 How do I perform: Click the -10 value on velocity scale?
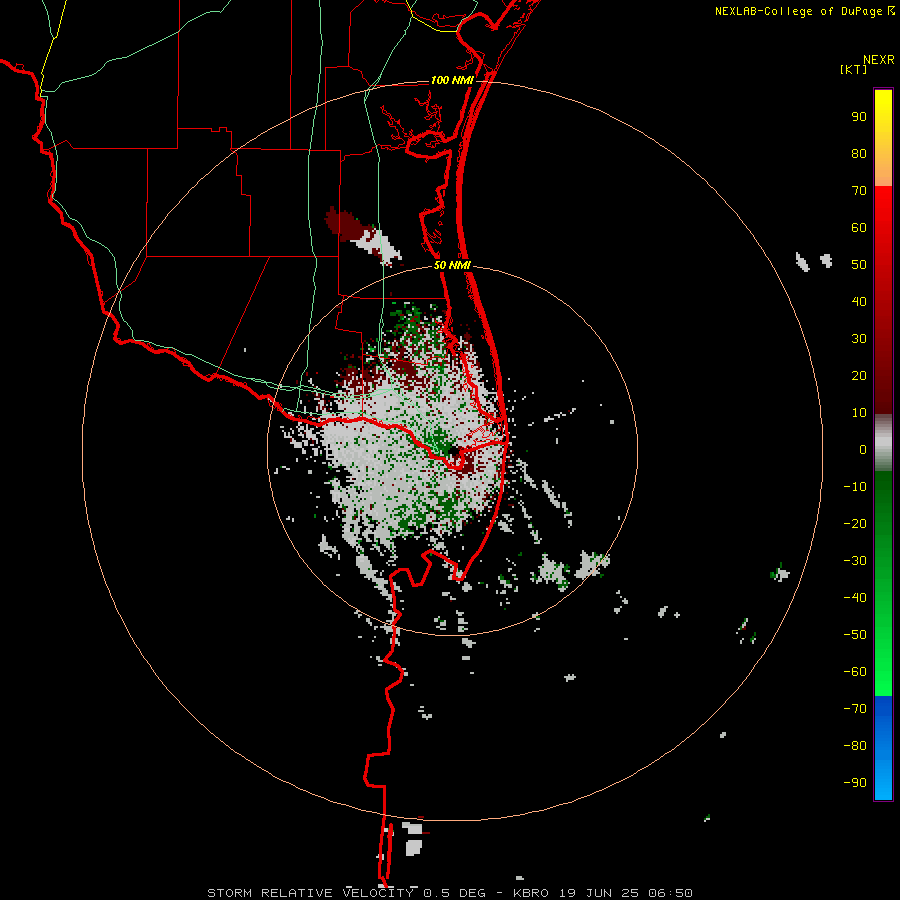click(855, 487)
